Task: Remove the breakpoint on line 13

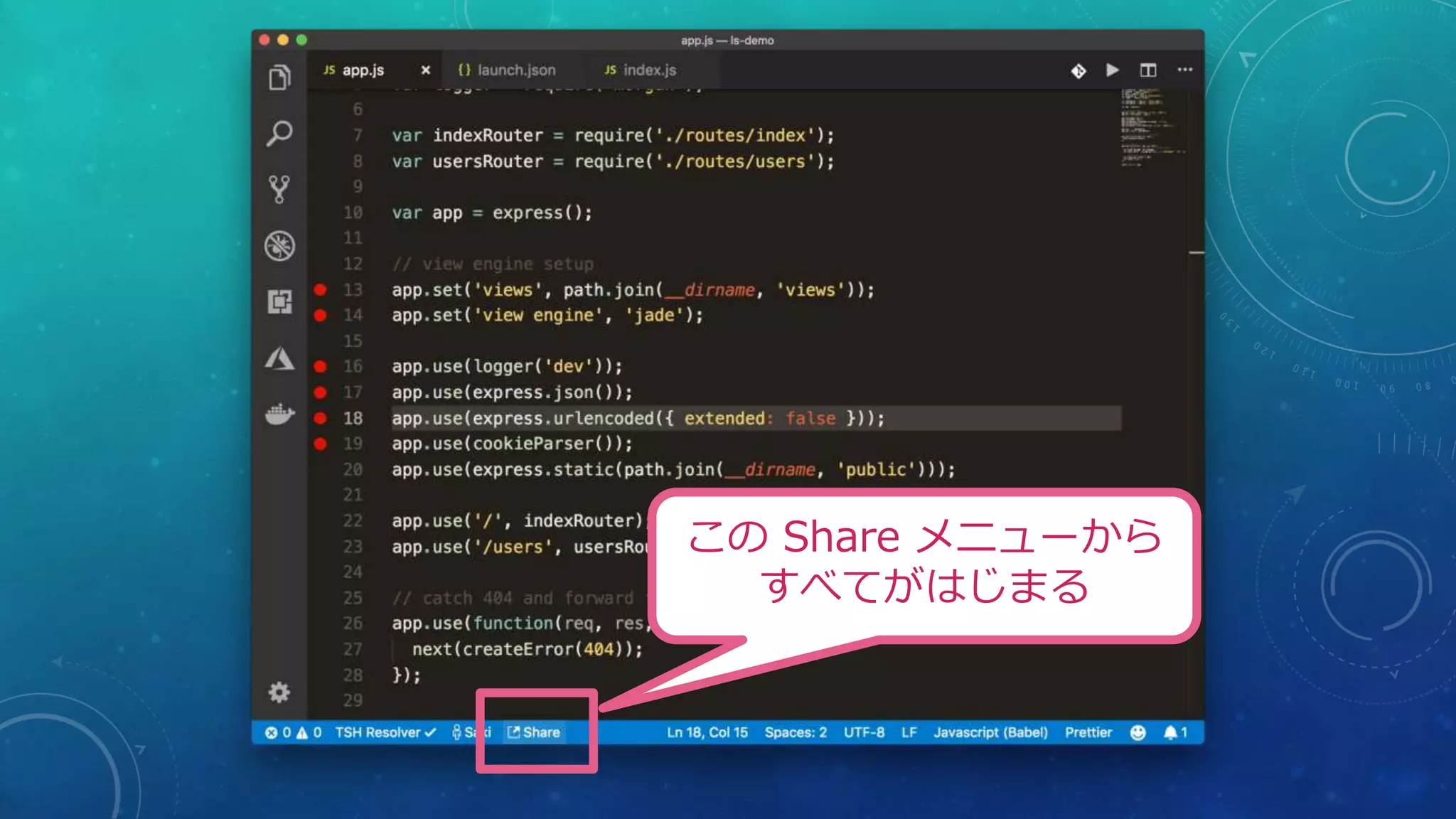Action: pyautogui.click(x=321, y=289)
